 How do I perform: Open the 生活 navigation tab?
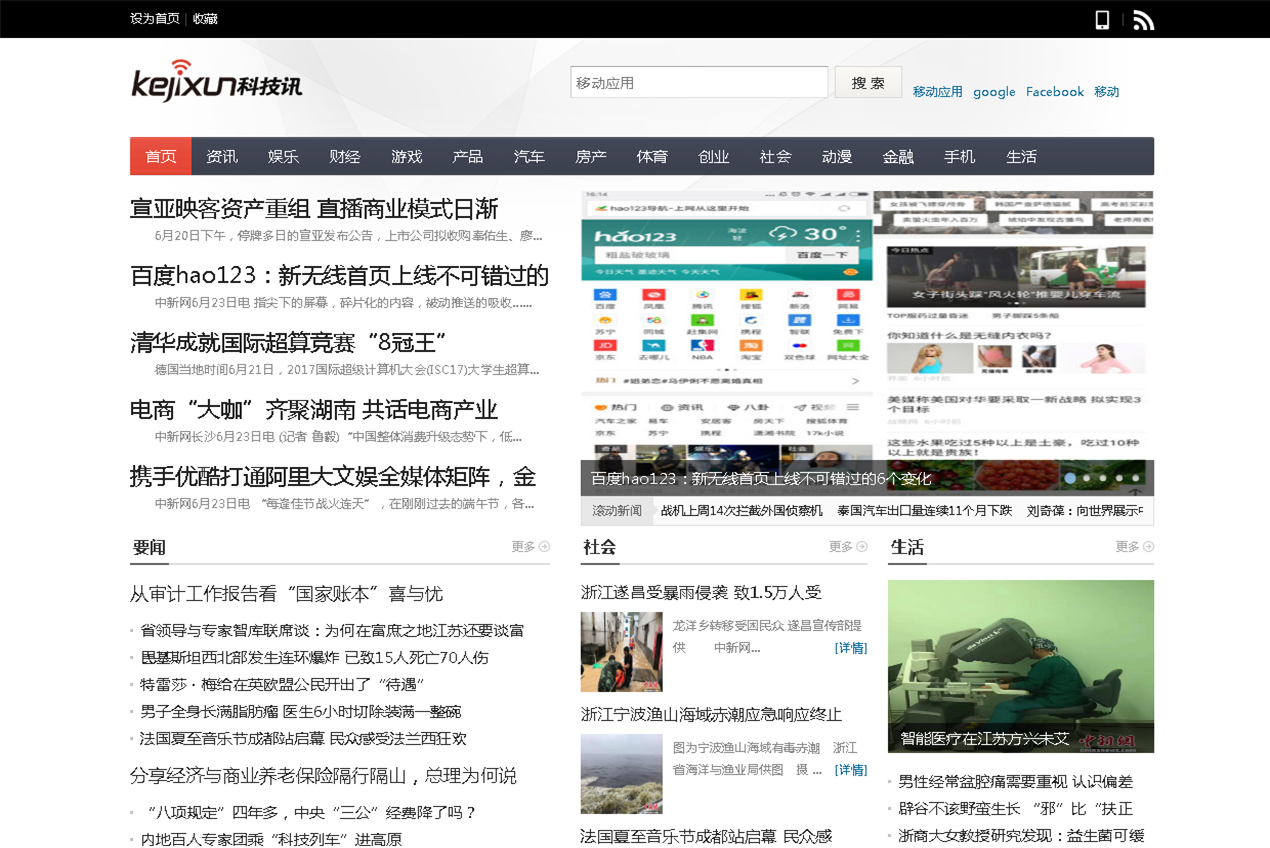[1021, 156]
